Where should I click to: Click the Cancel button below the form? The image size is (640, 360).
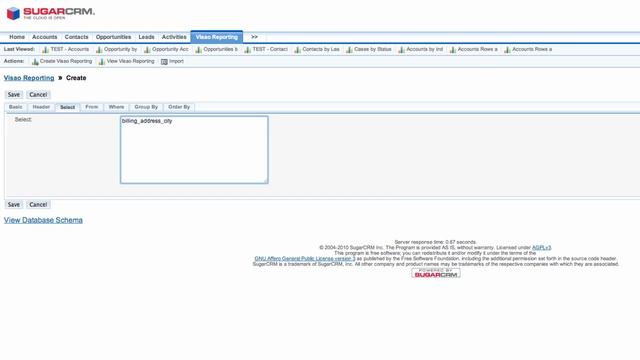tap(38, 204)
